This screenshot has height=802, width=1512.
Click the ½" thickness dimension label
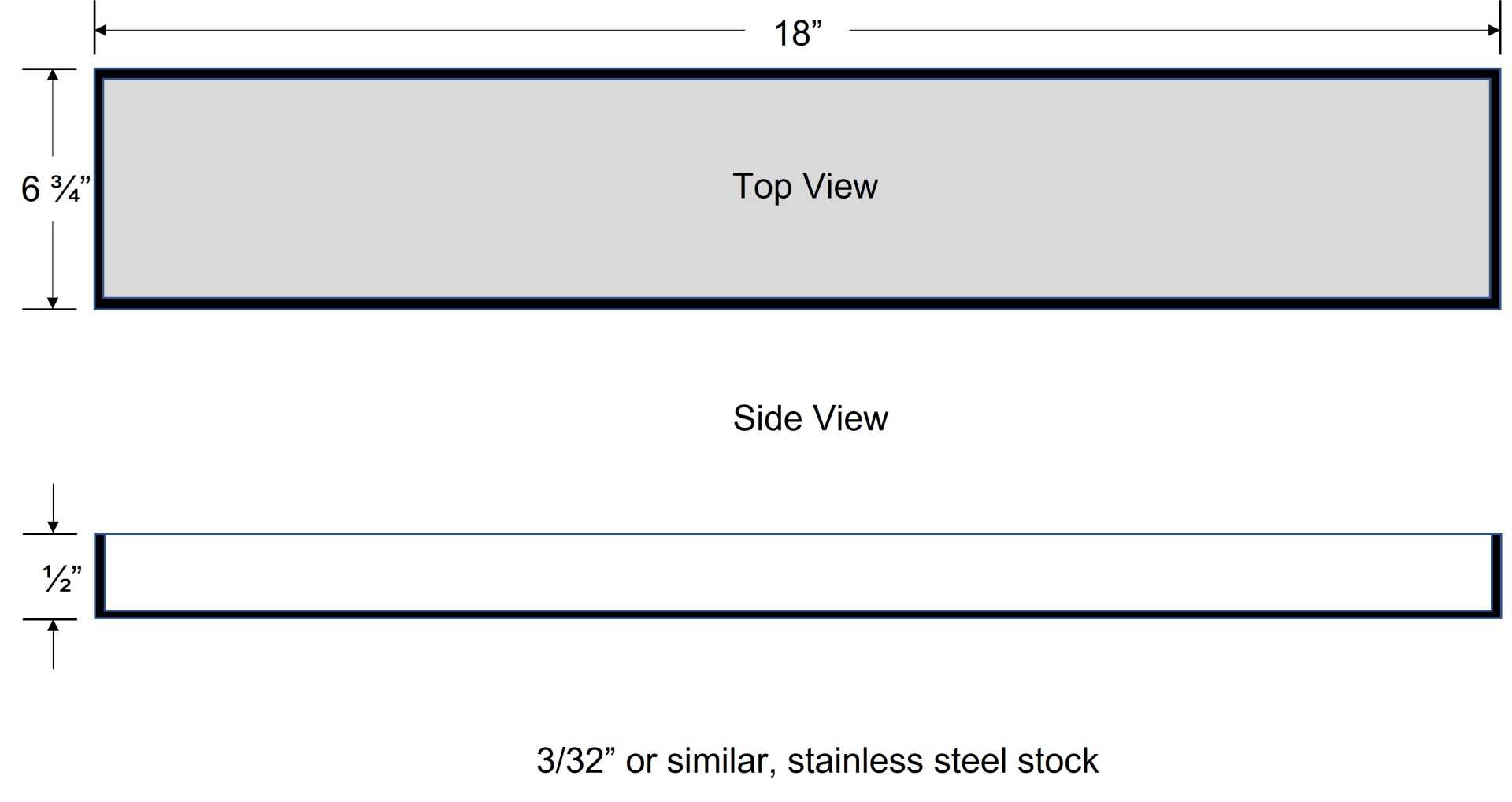pos(61,578)
